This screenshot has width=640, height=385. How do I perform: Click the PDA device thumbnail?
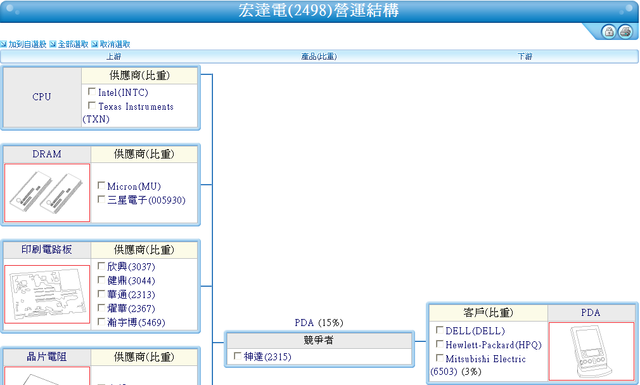(591, 351)
